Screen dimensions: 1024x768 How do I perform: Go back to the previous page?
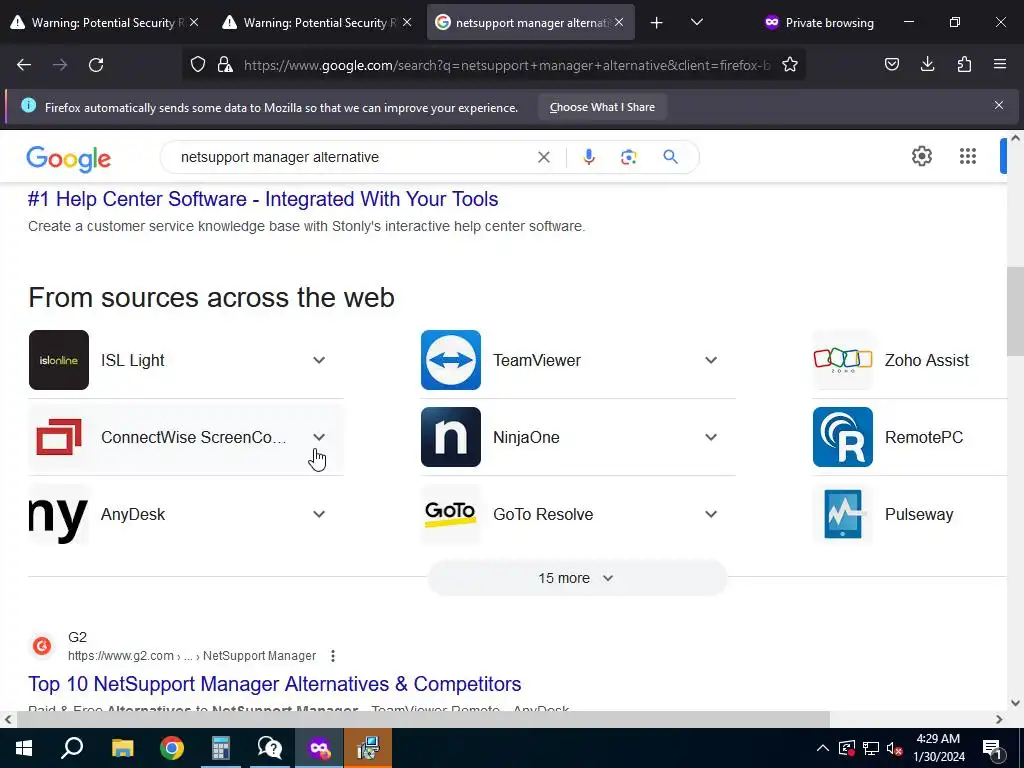24,65
